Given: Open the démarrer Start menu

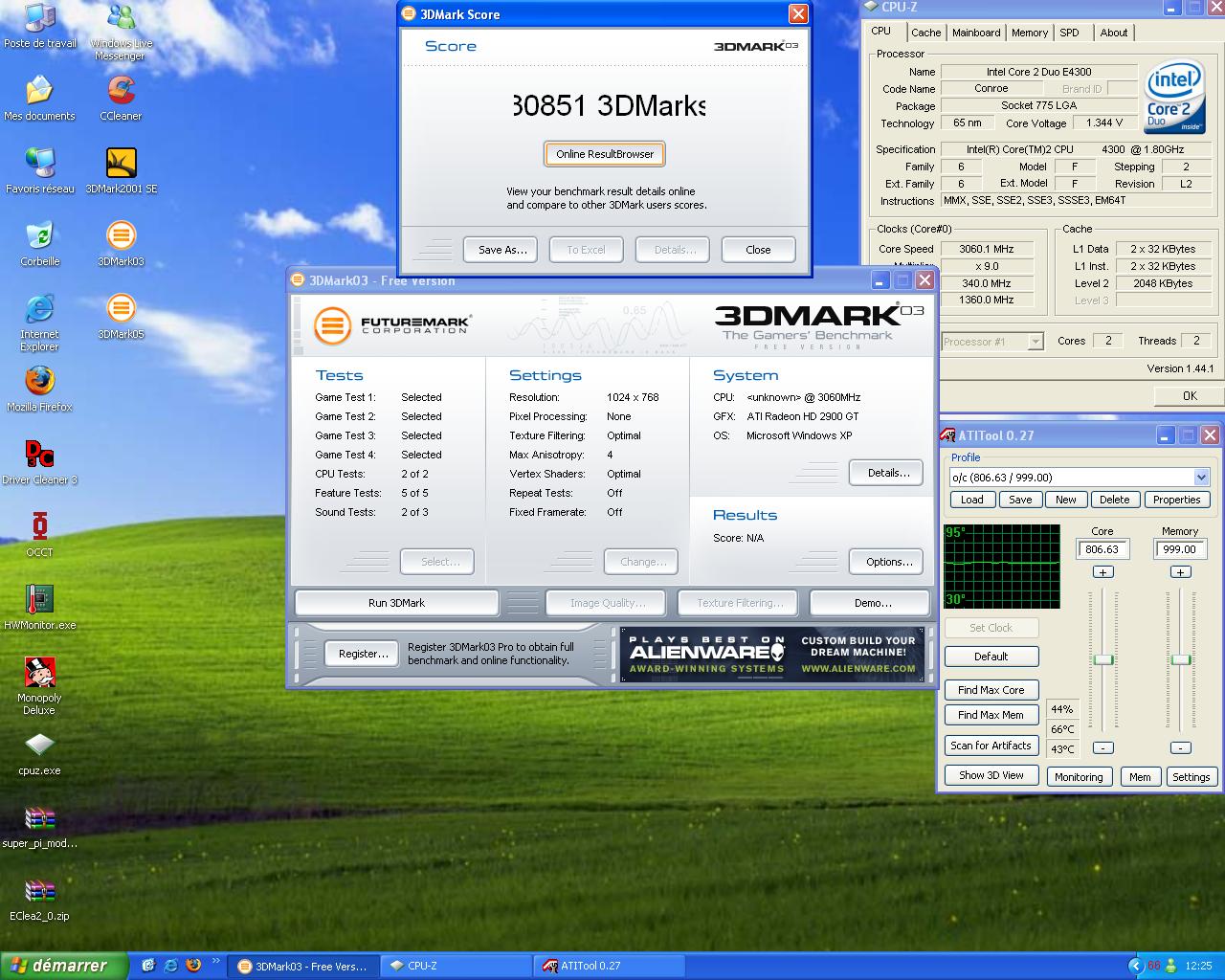Looking at the screenshot, I should pyautogui.click(x=63, y=966).
